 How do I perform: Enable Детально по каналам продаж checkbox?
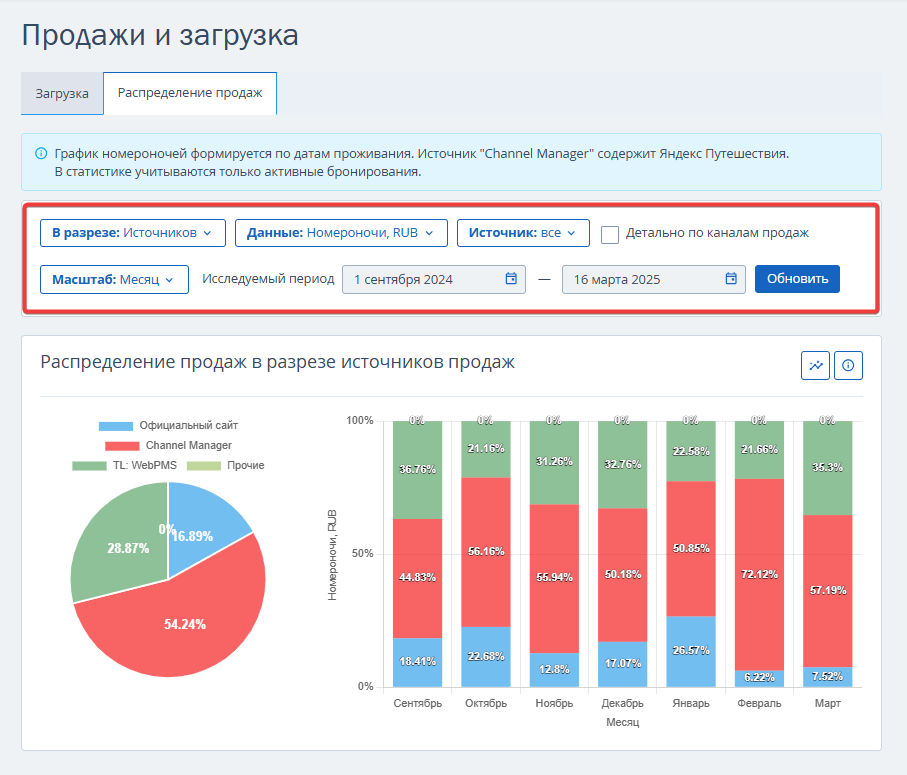coord(610,234)
